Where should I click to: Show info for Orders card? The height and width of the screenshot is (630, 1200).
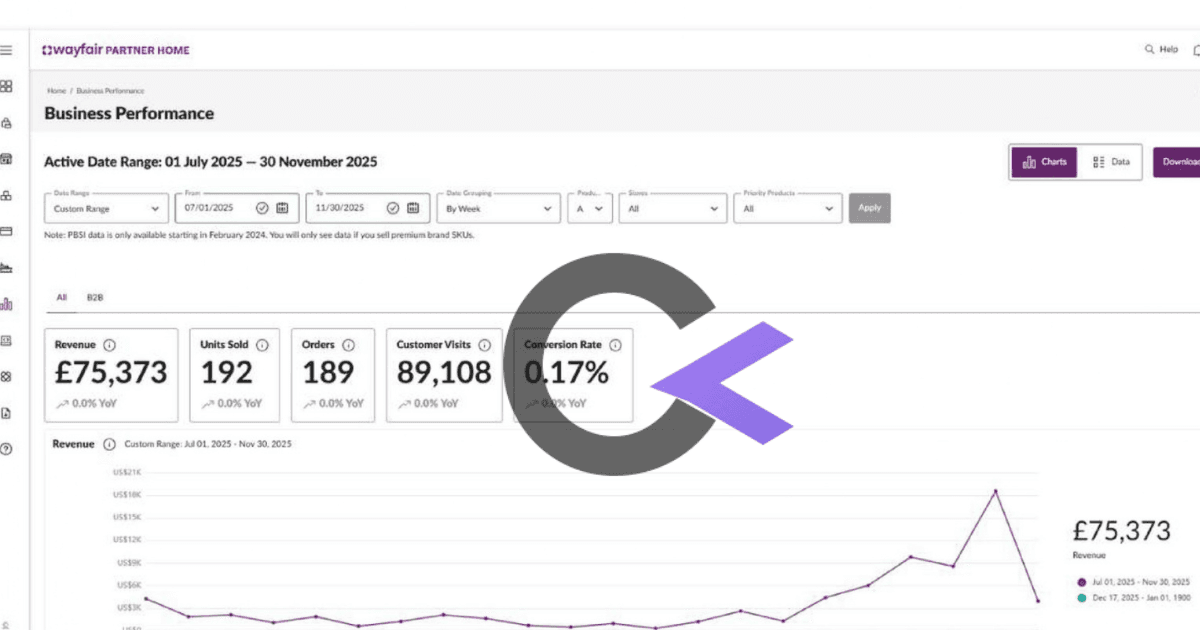pos(348,345)
